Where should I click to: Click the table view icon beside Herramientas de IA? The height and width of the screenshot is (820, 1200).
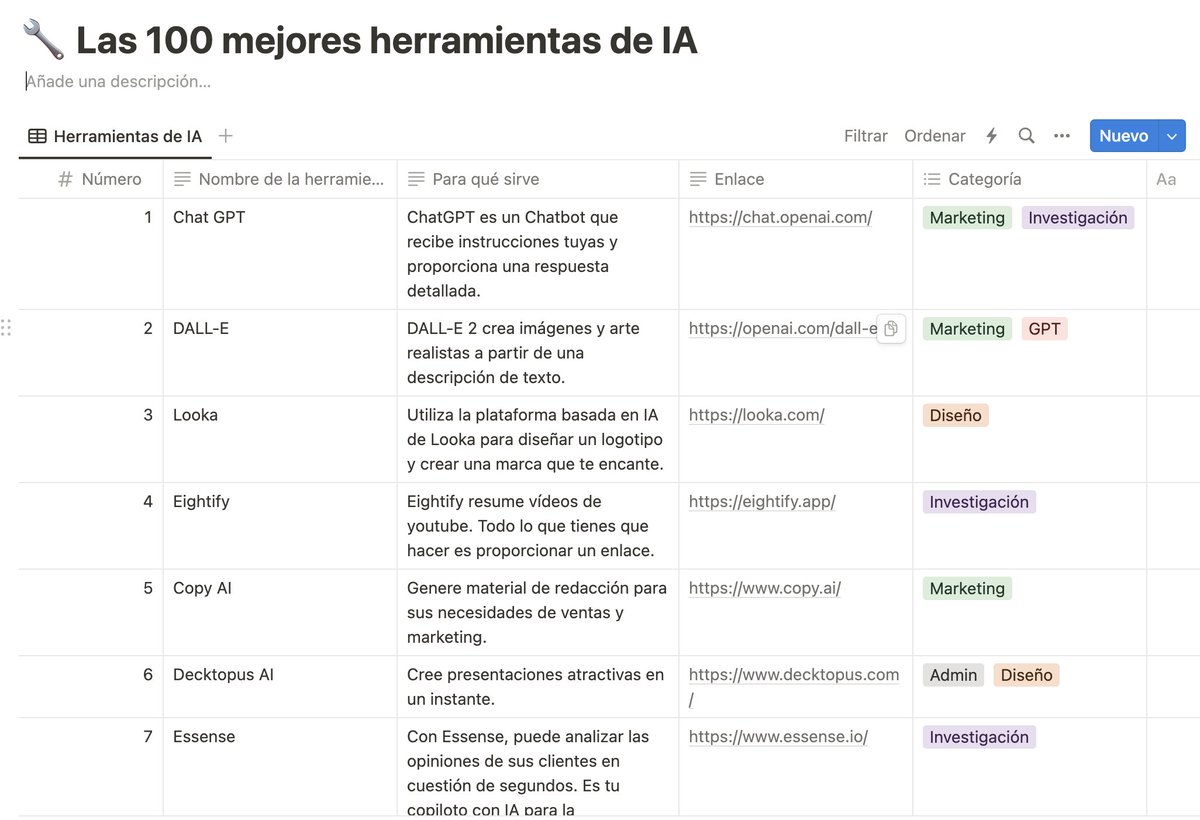[37, 135]
